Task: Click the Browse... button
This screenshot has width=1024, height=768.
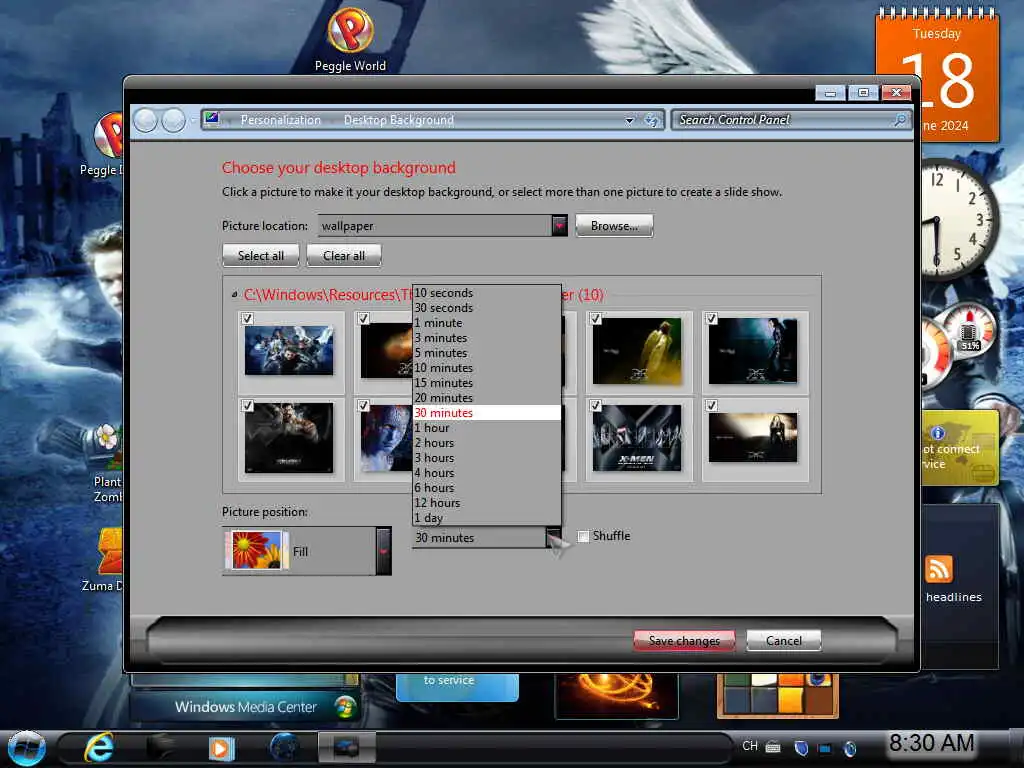Action: 614,226
